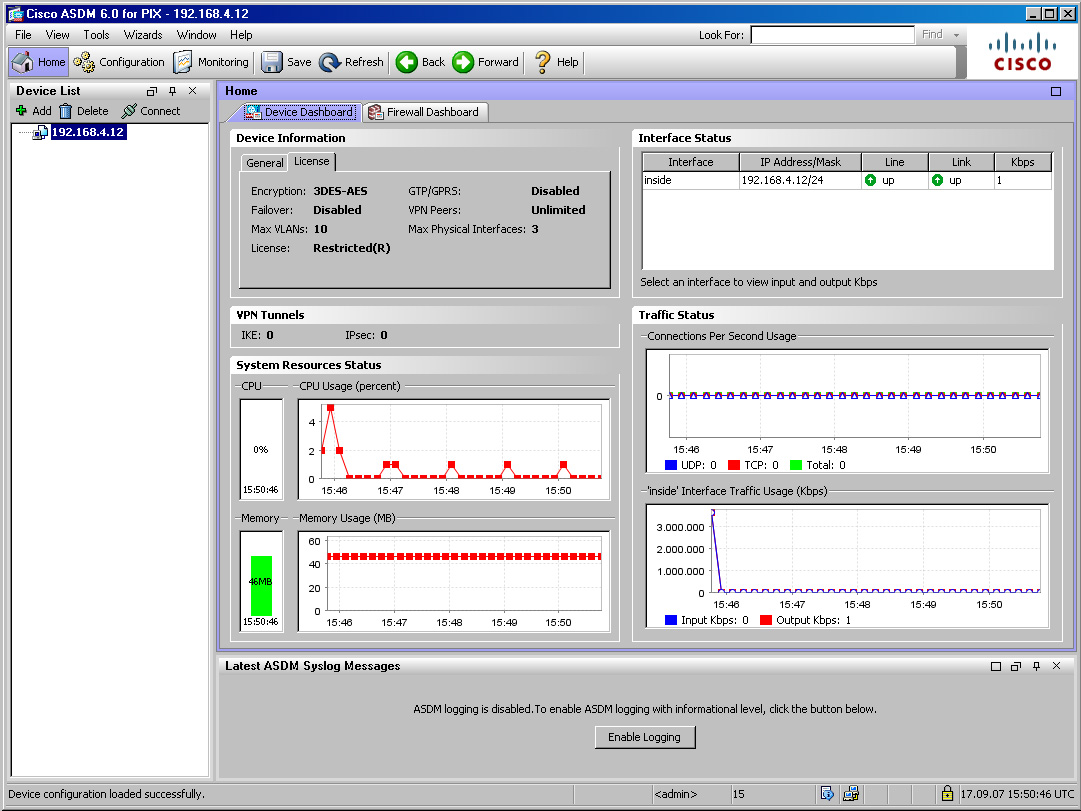Click Connect in Device List panel
The height and width of the screenshot is (811, 1081).
(150, 111)
